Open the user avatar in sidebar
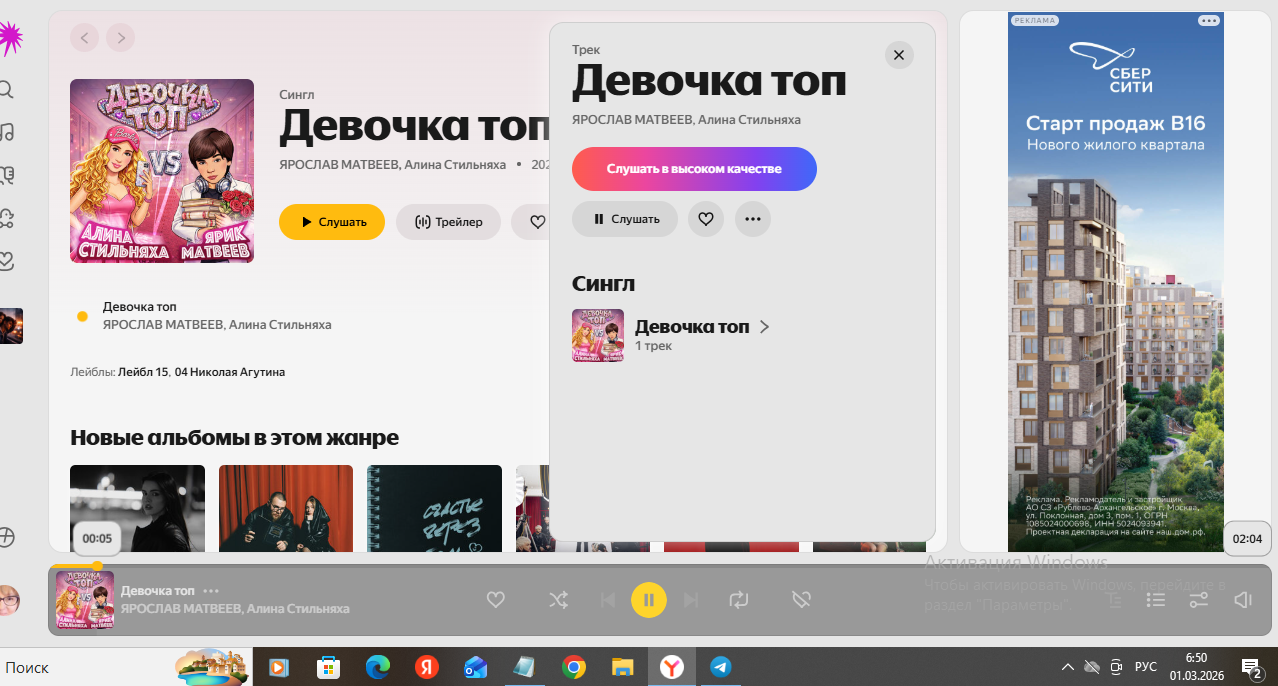The height and width of the screenshot is (686, 1278). click(8, 600)
